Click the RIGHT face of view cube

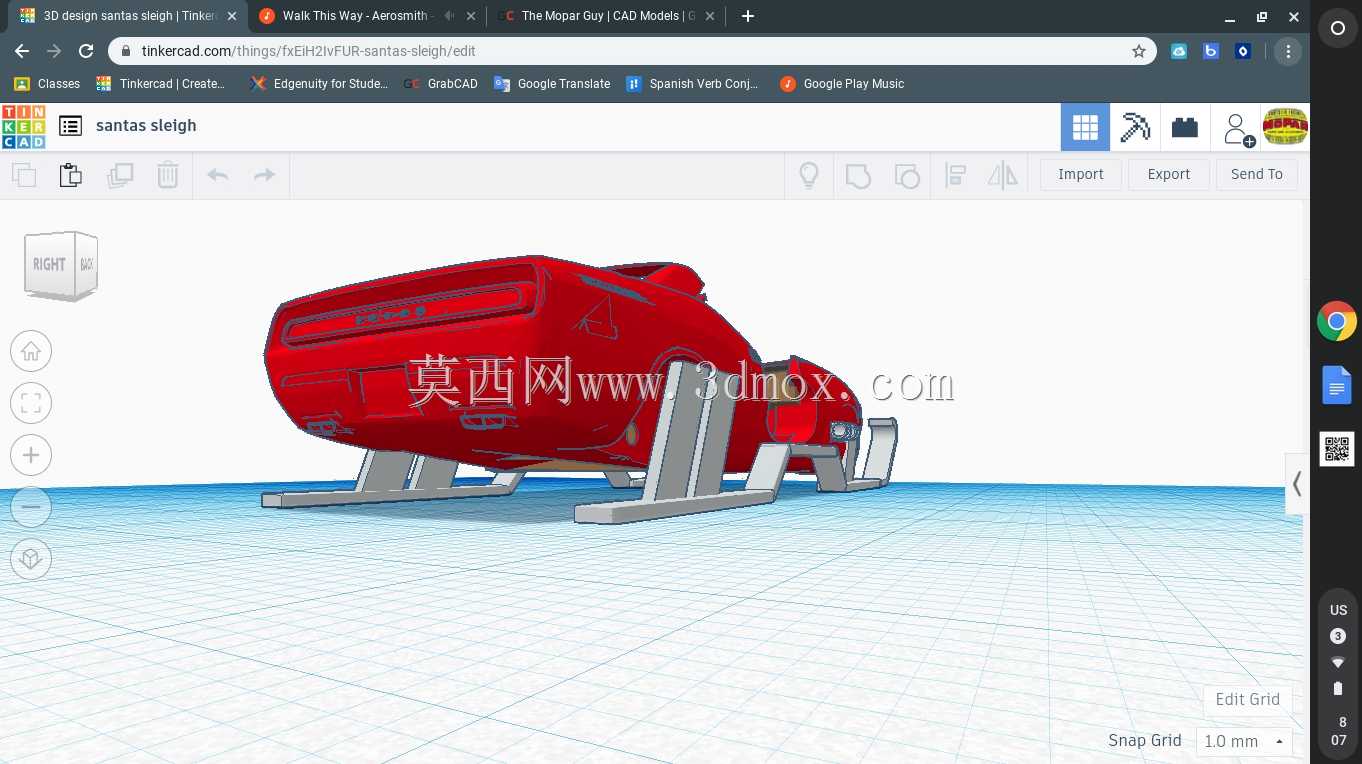click(x=48, y=264)
